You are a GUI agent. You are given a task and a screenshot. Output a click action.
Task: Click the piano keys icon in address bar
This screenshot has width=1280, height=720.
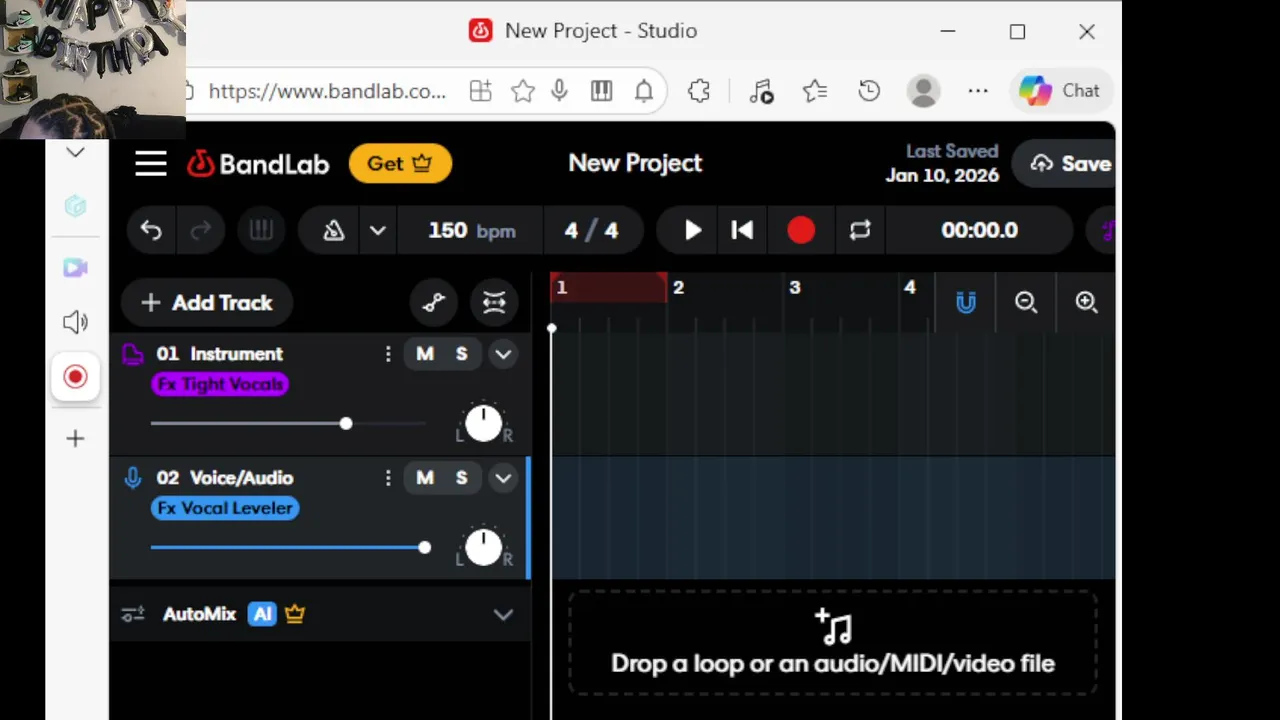tap(601, 91)
